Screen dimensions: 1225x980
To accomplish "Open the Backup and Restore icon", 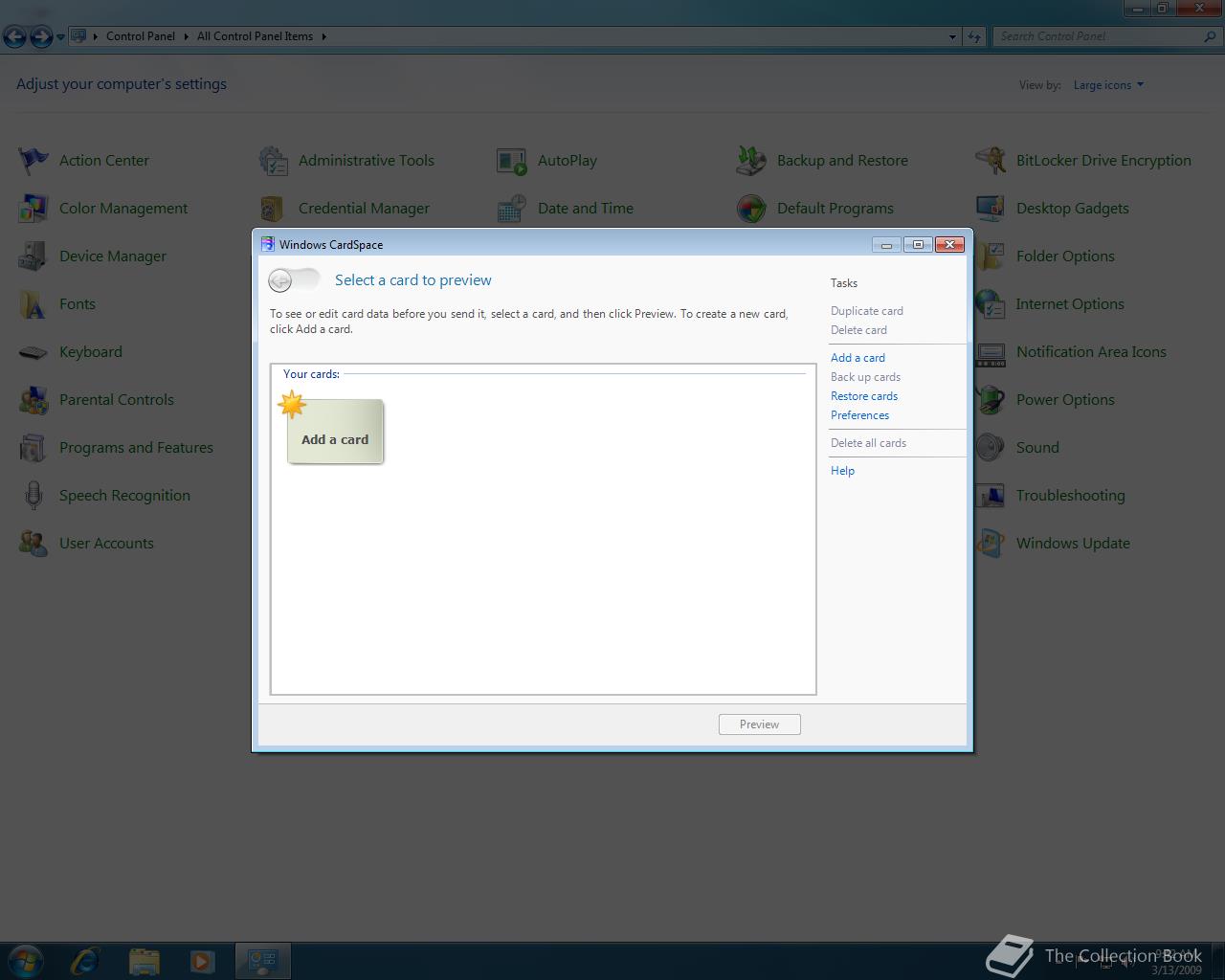I will click(x=751, y=160).
